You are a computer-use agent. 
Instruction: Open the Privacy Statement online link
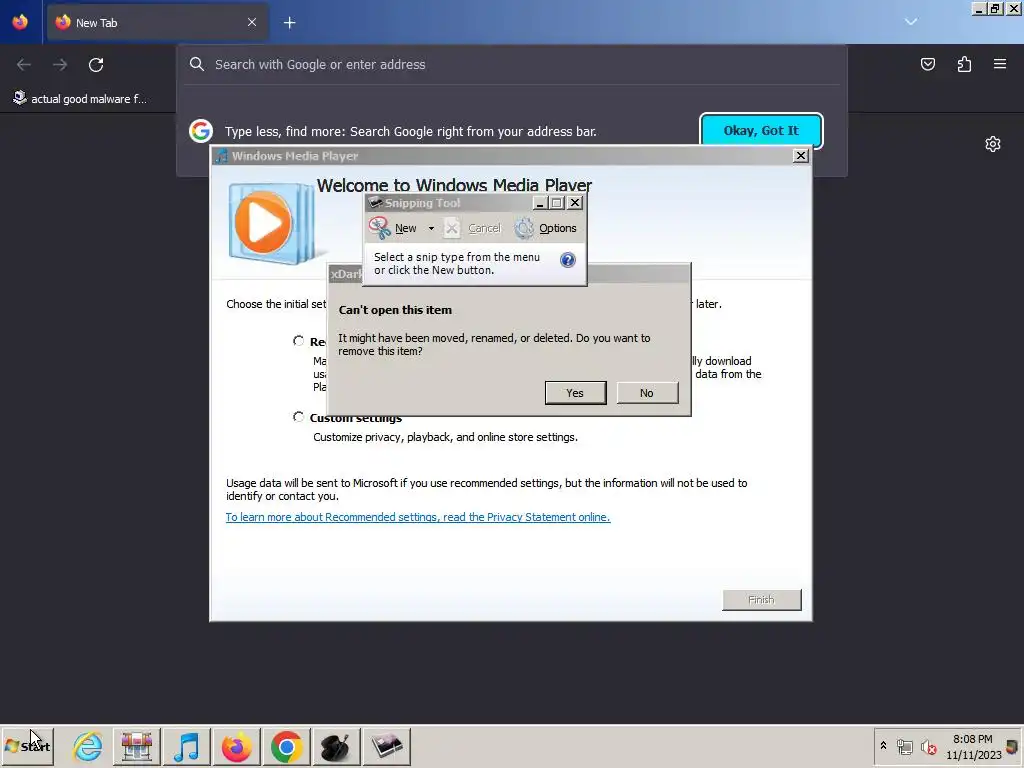418,517
